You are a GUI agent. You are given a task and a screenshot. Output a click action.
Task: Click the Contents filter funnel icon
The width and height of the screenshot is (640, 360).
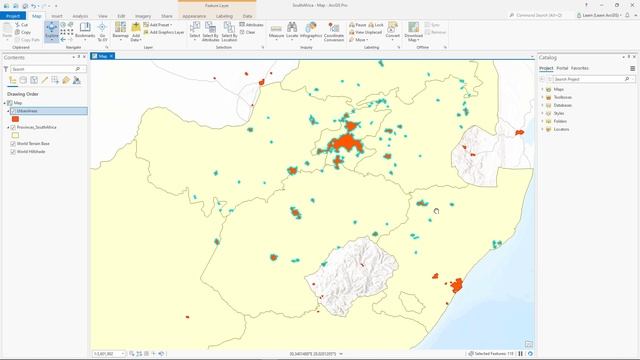6,69
